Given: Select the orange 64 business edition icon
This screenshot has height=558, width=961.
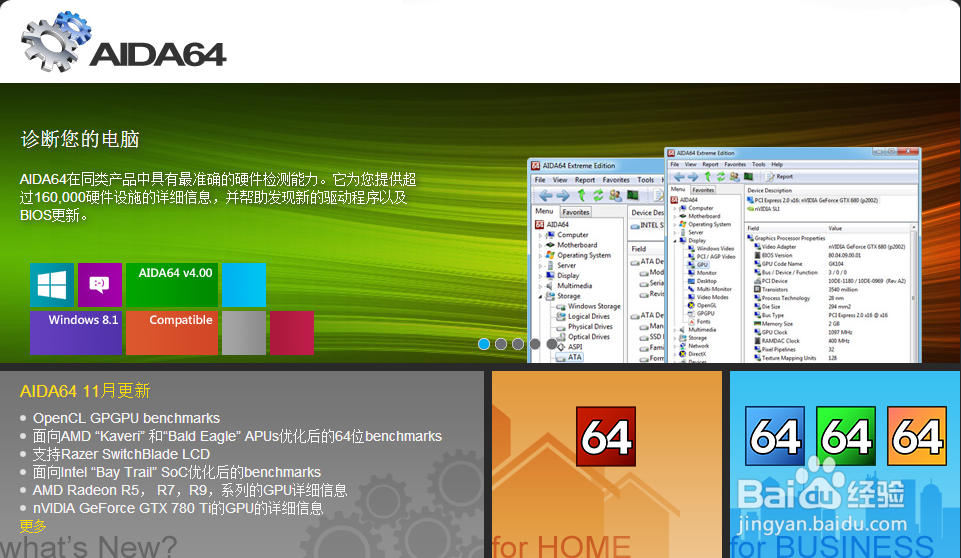Looking at the screenshot, I should [917, 436].
